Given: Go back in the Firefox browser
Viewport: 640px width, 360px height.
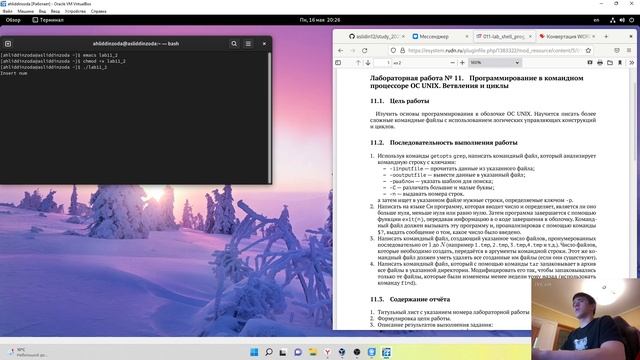Looking at the screenshot, I should (x=340, y=51).
